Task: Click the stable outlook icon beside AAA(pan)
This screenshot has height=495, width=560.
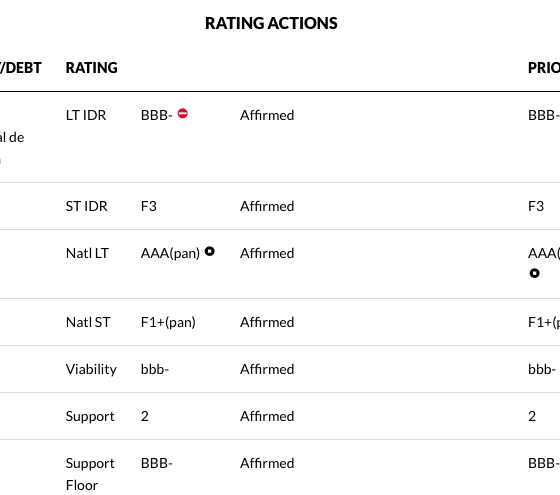Action: [210, 251]
